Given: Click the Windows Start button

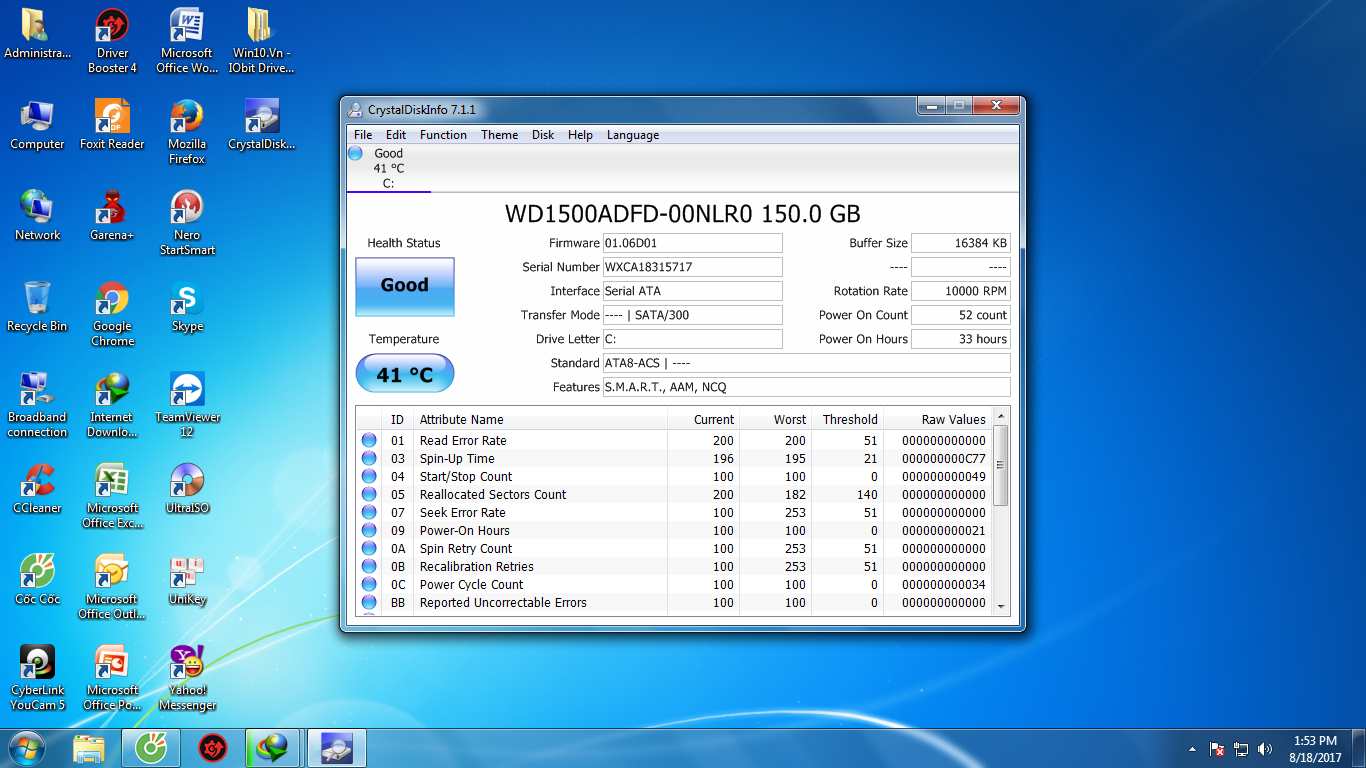Looking at the screenshot, I should coord(27,748).
